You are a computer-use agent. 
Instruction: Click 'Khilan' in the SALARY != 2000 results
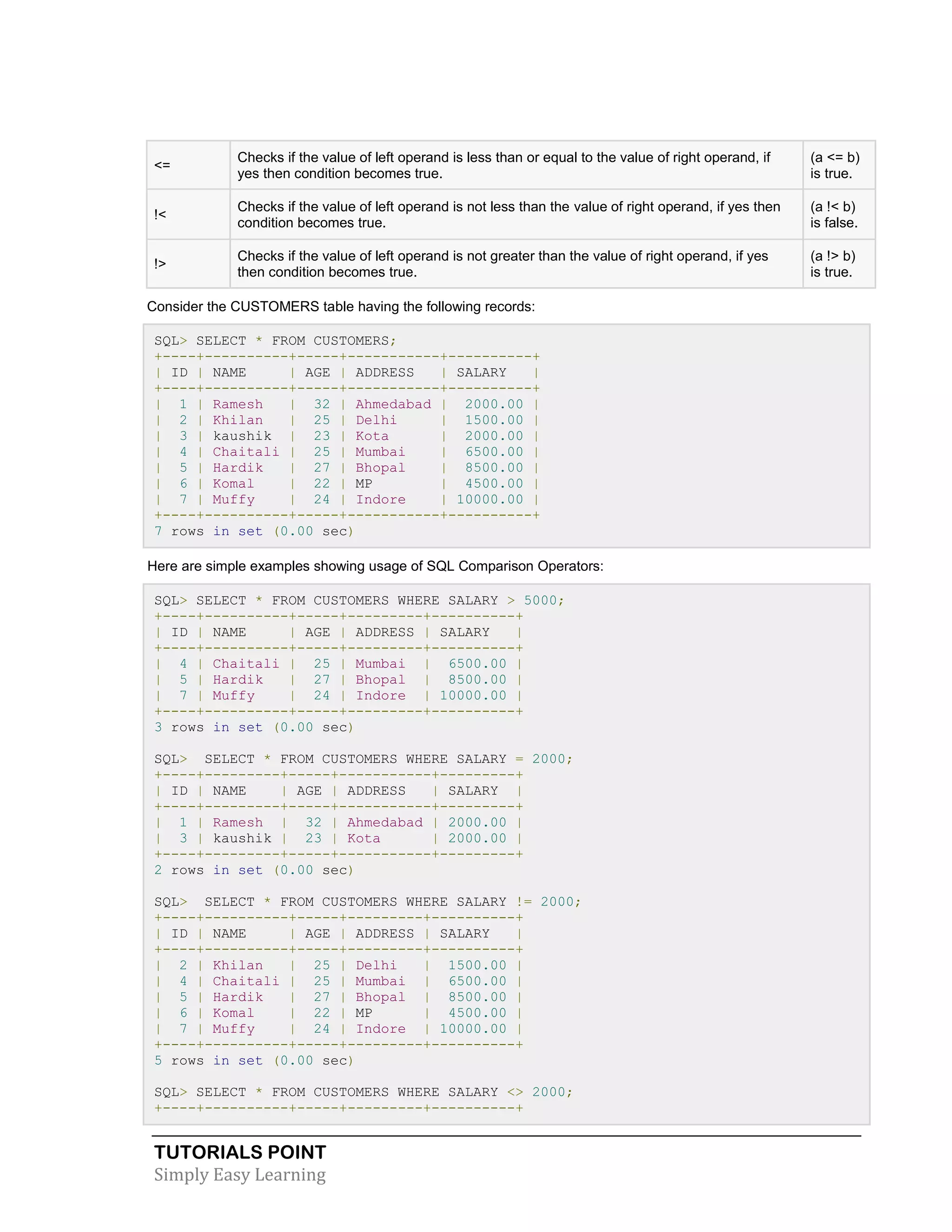pos(238,965)
